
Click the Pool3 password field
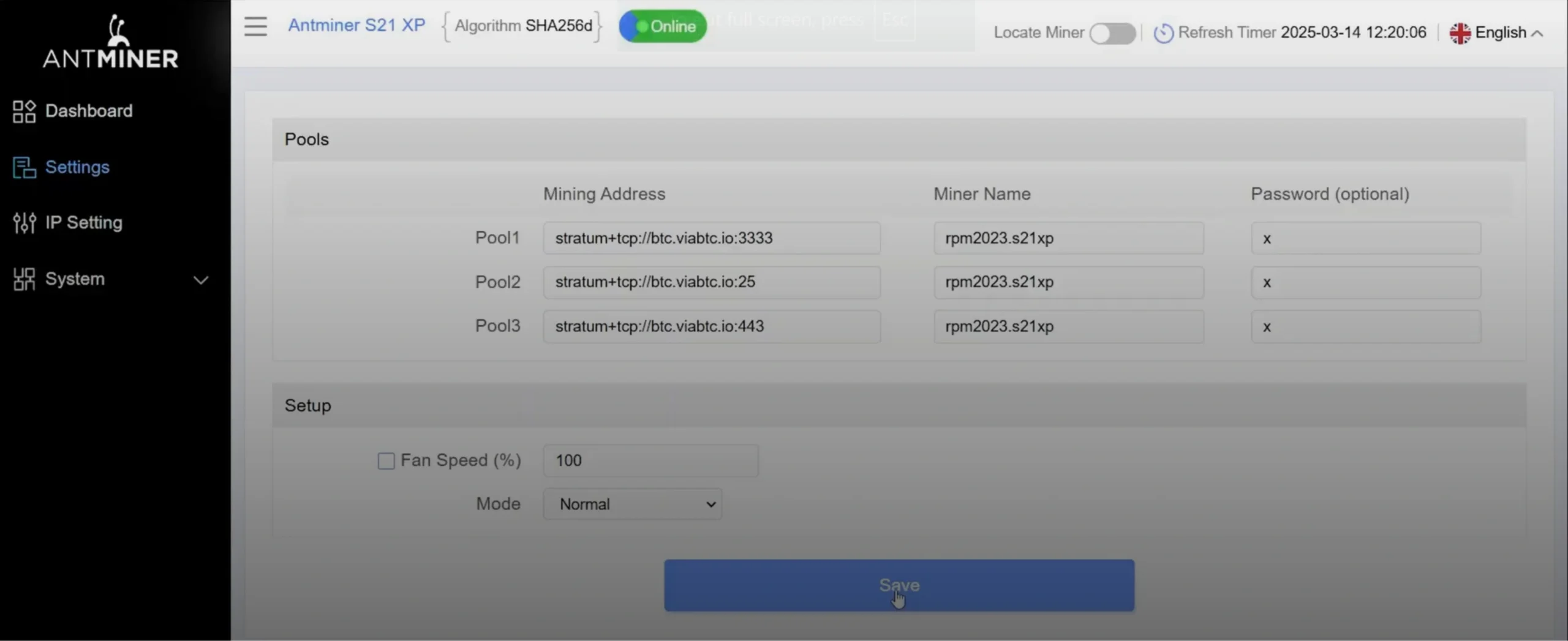pos(1366,326)
